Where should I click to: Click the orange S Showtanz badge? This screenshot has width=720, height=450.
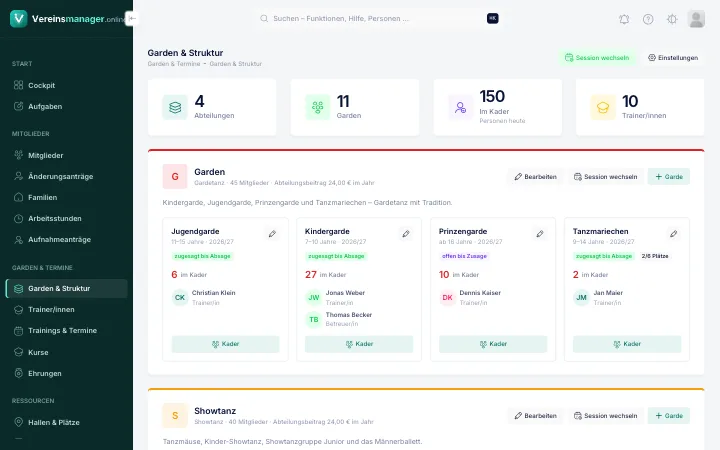click(x=175, y=416)
